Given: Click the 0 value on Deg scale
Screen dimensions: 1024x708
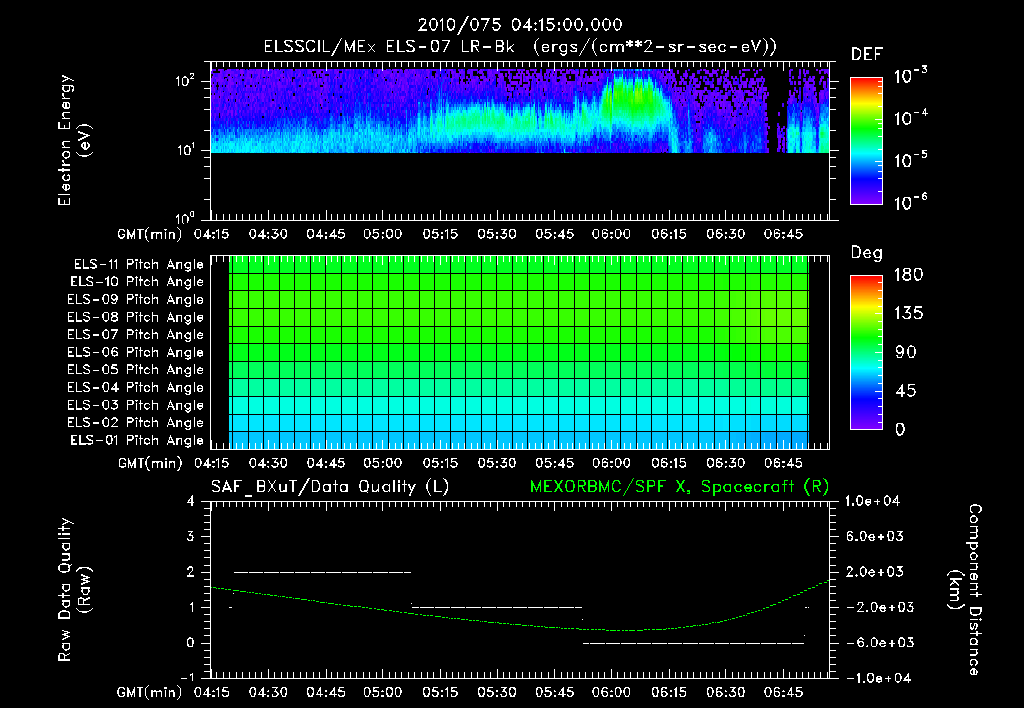Looking at the screenshot, I should pos(900,430).
